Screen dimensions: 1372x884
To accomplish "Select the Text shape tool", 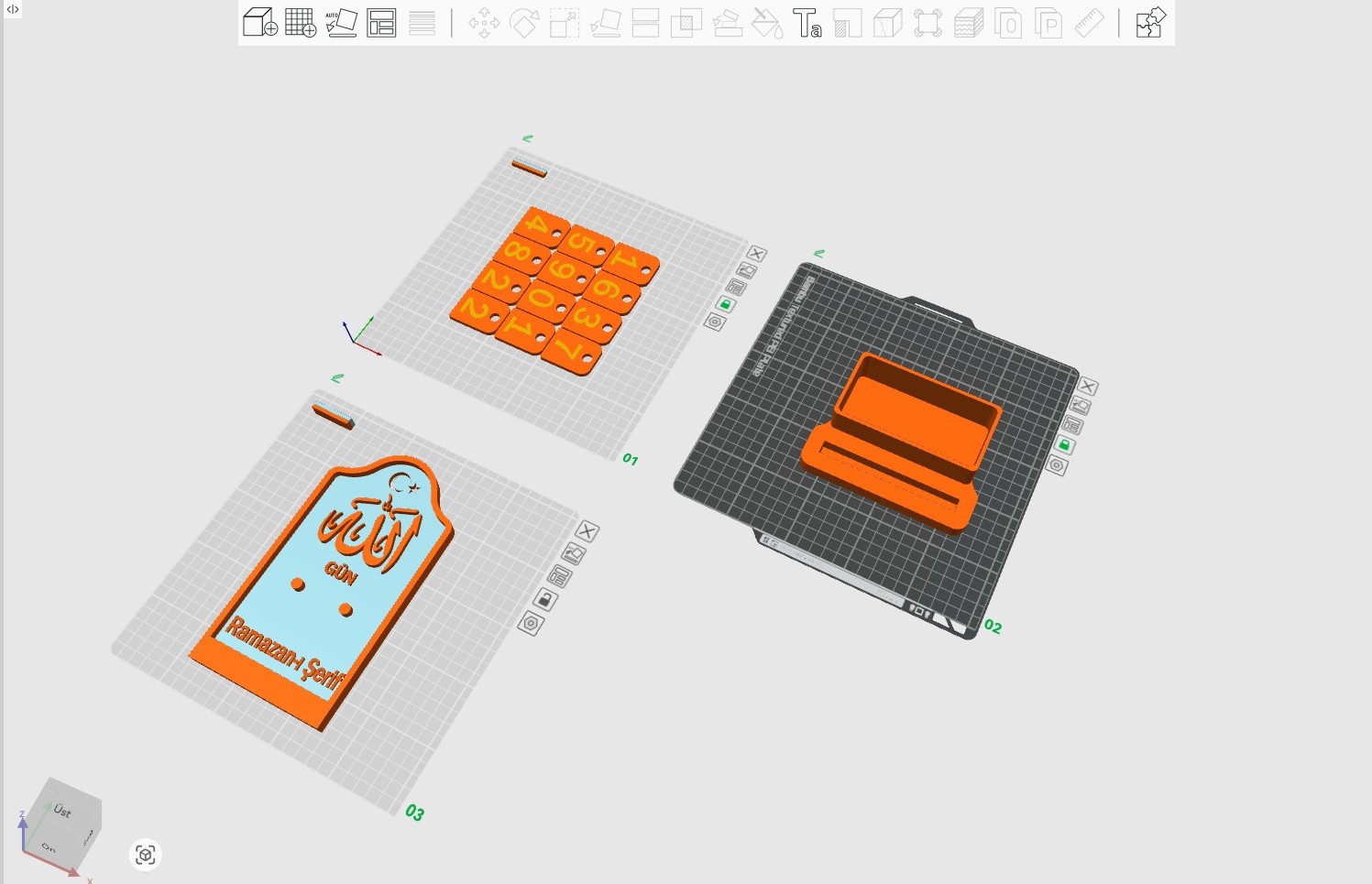I will (807, 23).
